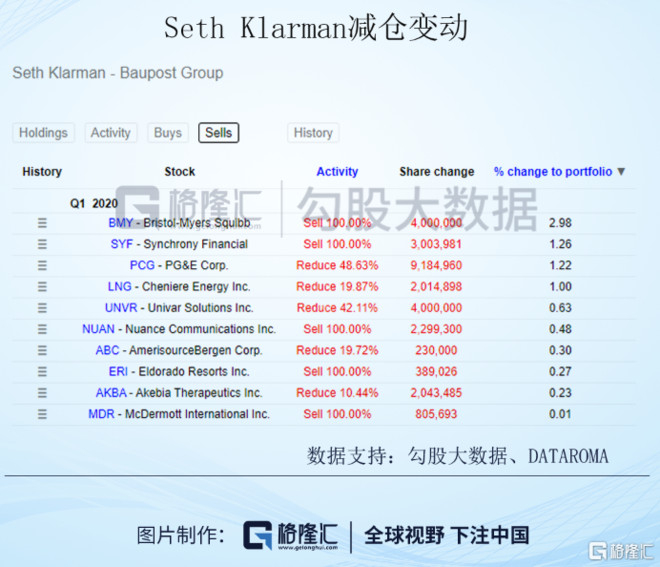Switch to the Holdings tab
The width and height of the screenshot is (660, 567).
[x=43, y=133]
